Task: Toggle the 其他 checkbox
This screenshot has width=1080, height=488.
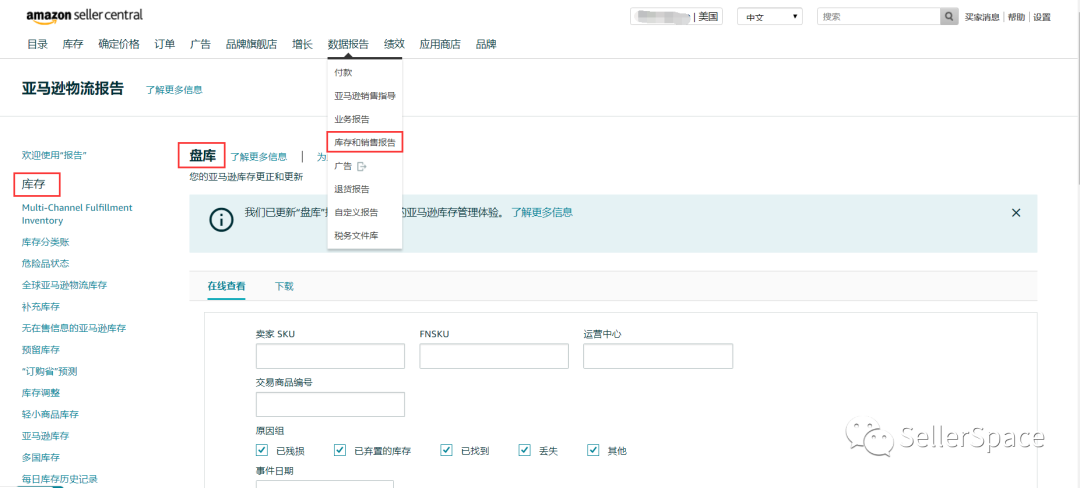Action: point(593,450)
